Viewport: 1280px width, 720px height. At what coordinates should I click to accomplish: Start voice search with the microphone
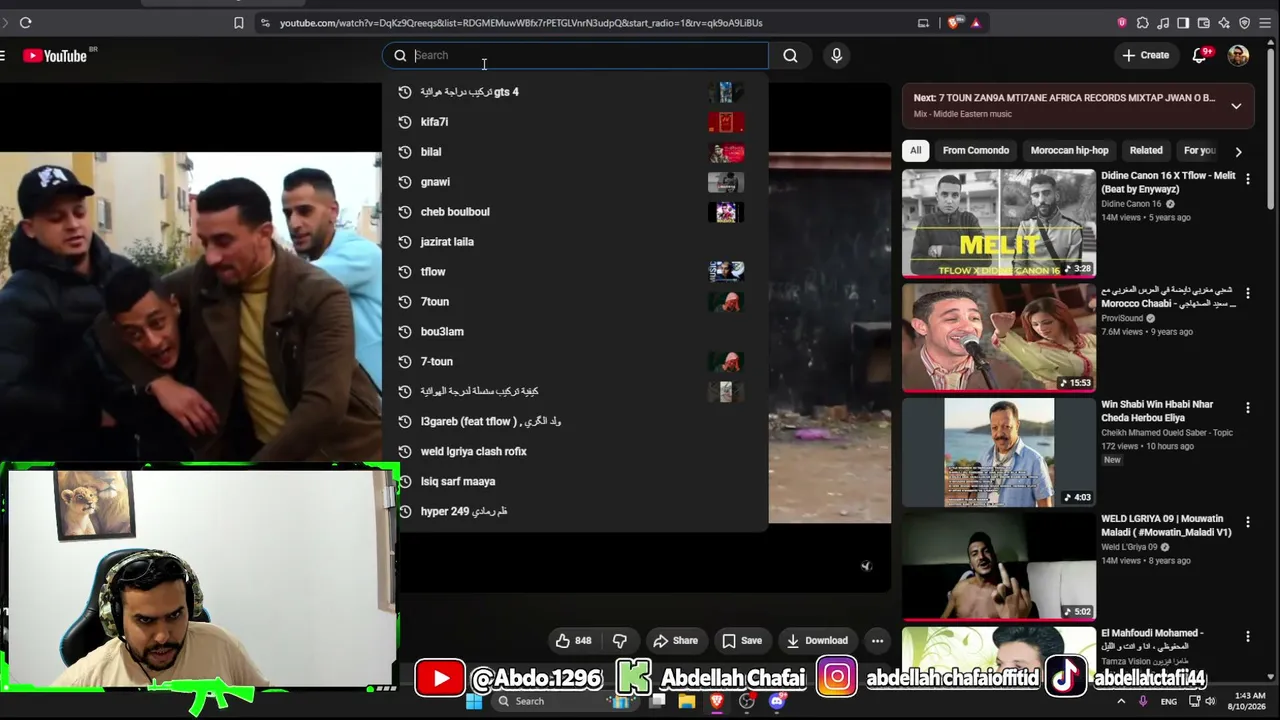(837, 56)
